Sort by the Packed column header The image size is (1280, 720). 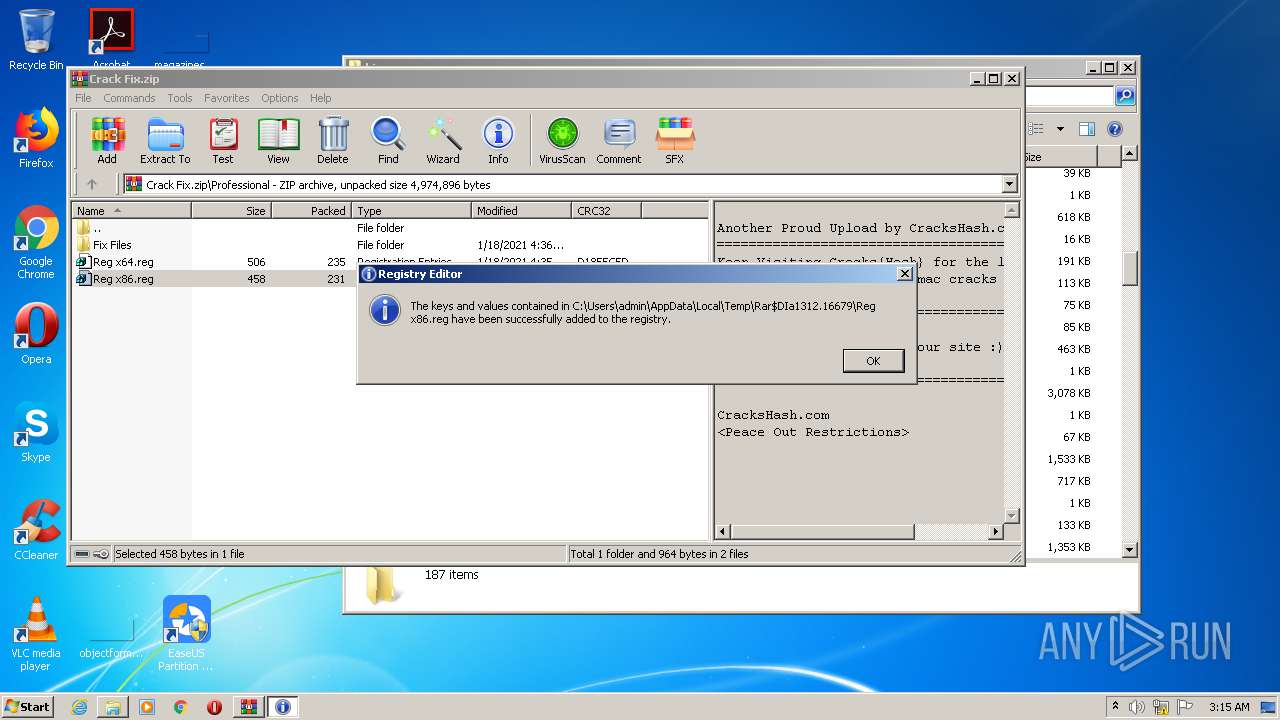(311, 211)
